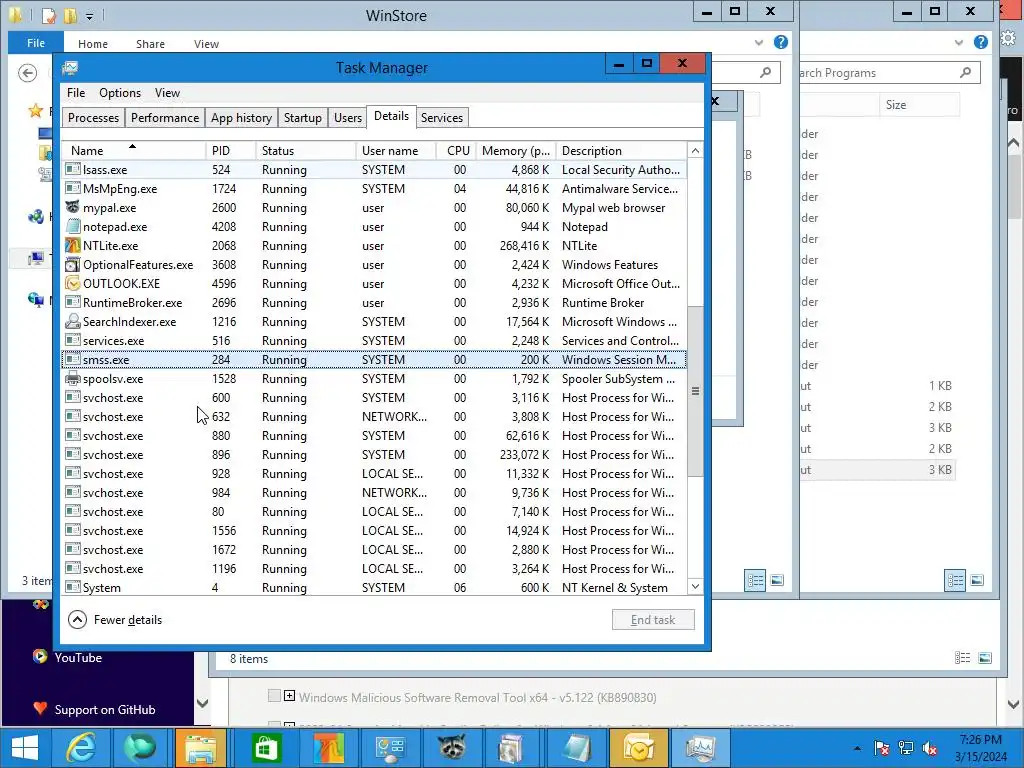Open the Share ribbon tab

pos(150,44)
